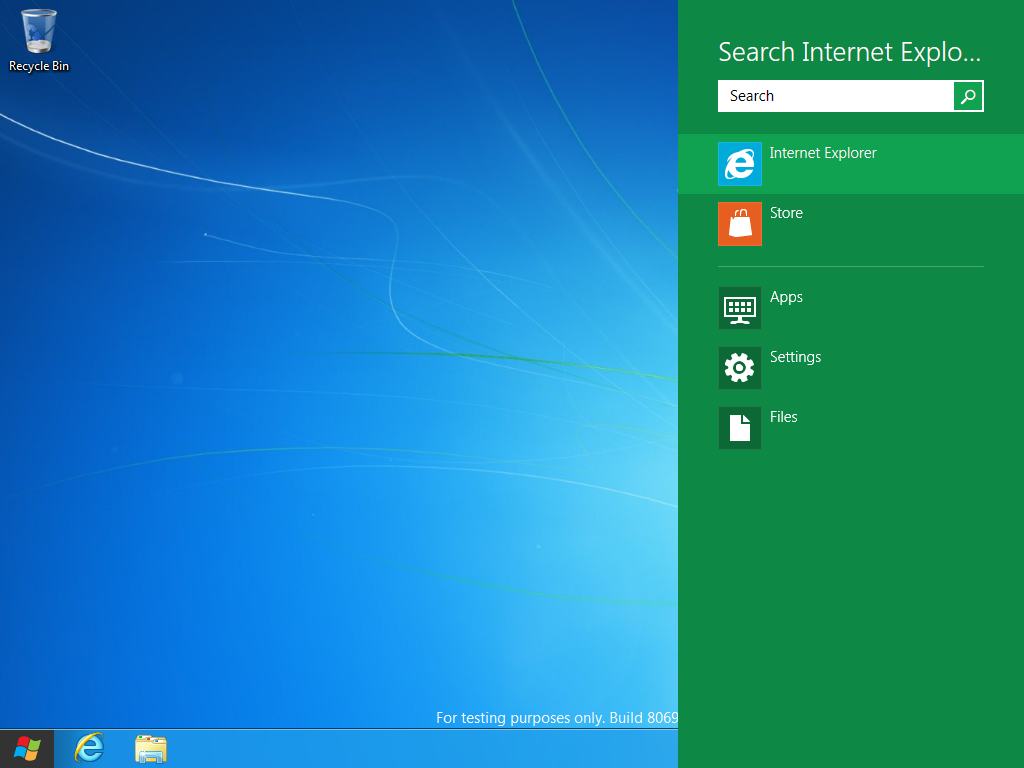Choose the Settings search scope label
This screenshot has width=1024, height=768.
(x=795, y=357)
